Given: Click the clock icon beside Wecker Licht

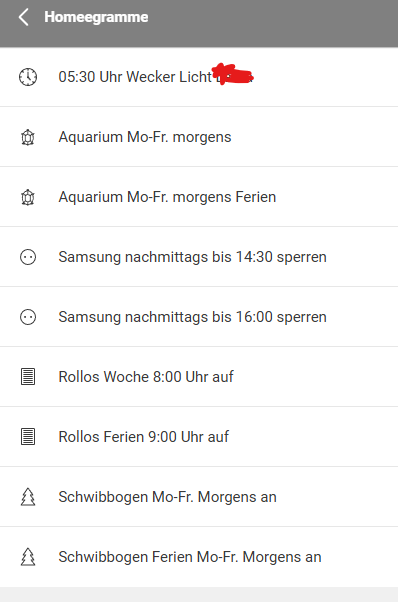Looking at the screenshot, I should 28,77.
